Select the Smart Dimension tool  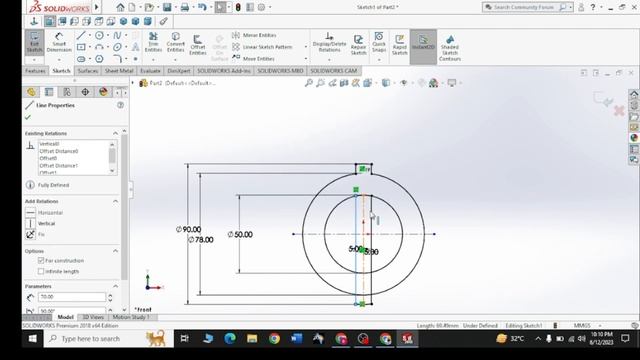[59, 43]
